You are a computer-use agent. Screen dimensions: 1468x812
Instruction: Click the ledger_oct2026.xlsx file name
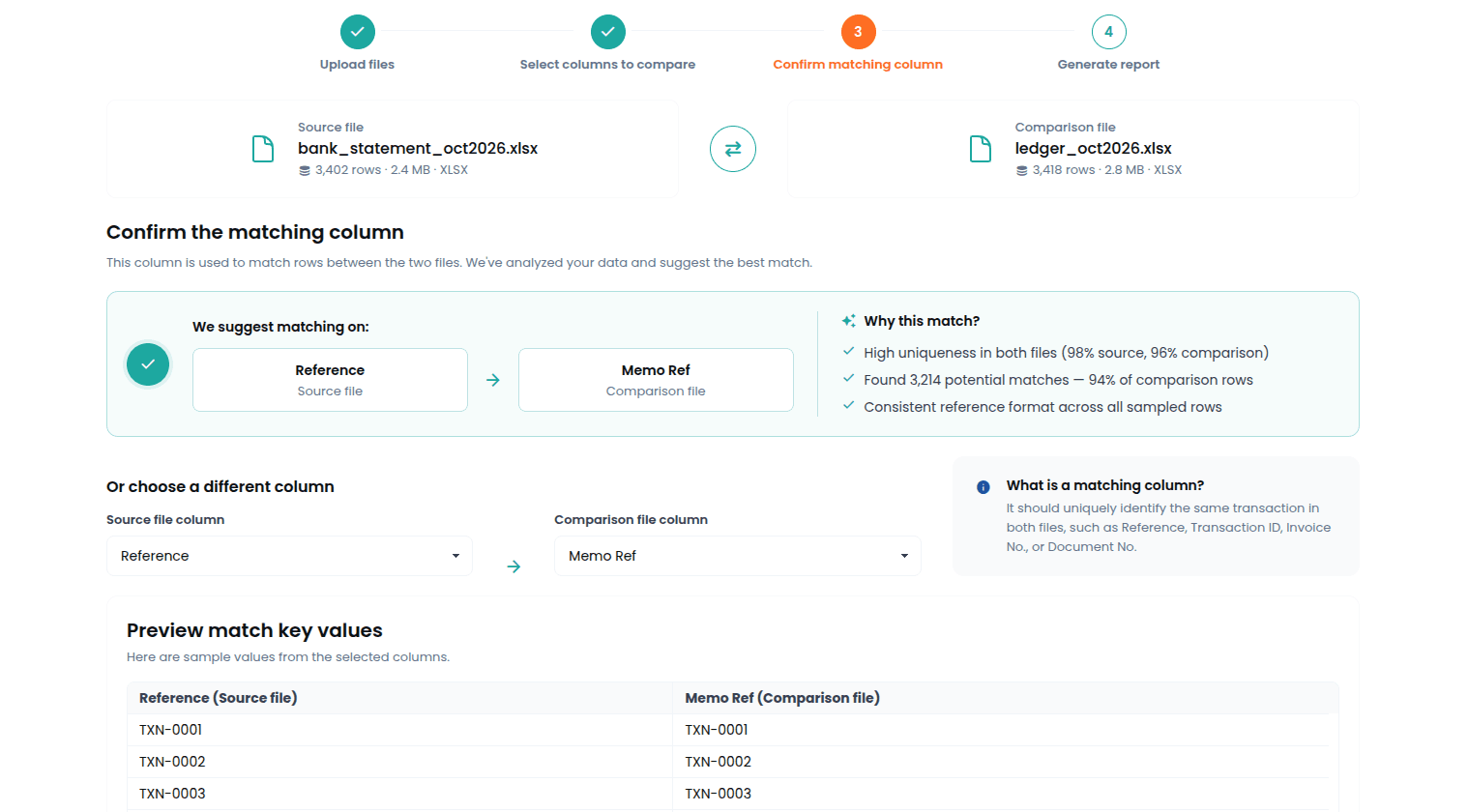click(x=1093, y=148)
